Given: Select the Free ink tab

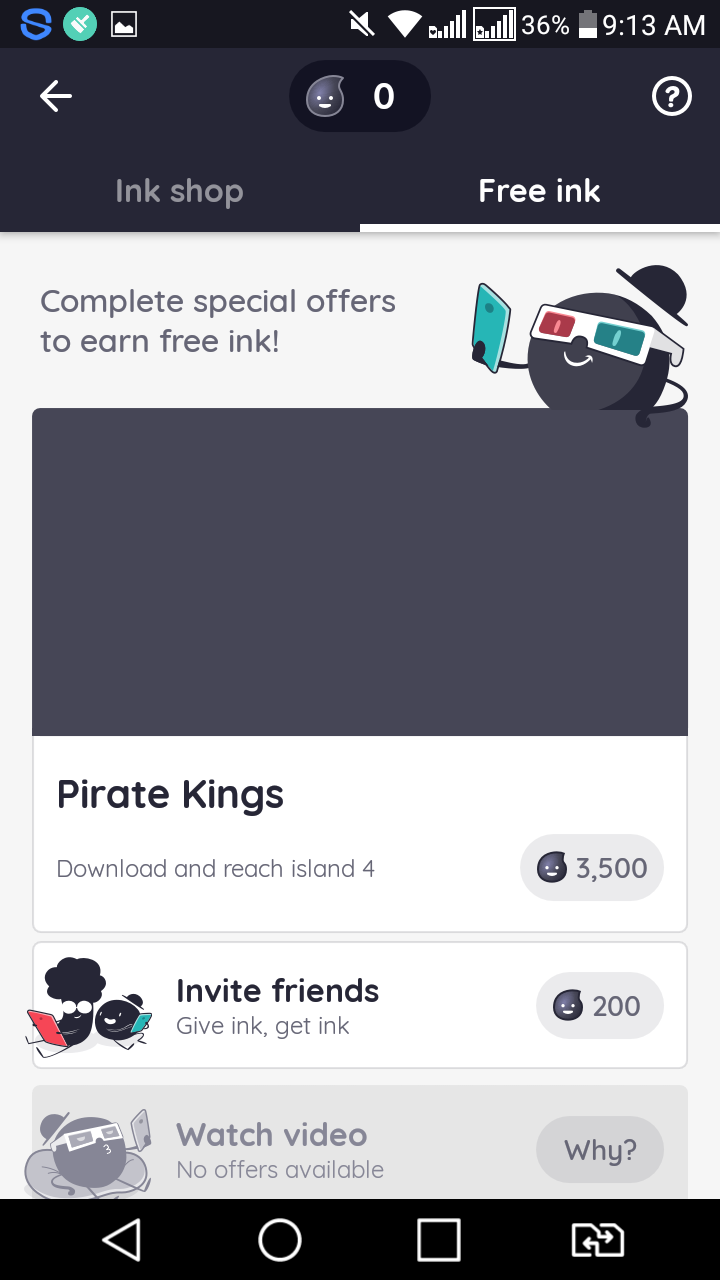Looking at the screenshot, I should pos(539,191).
